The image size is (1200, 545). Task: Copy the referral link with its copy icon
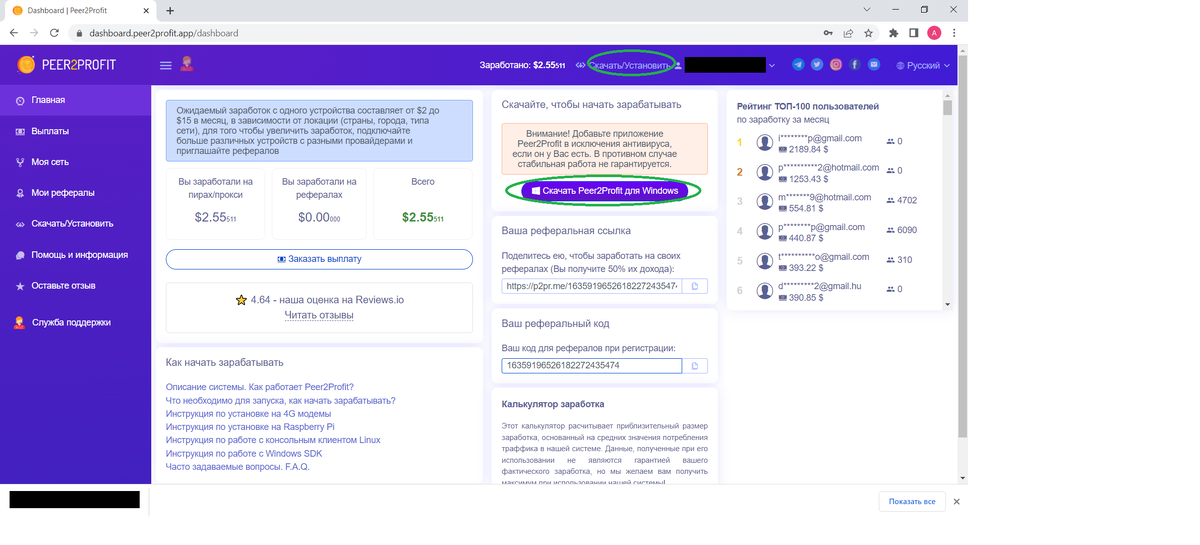(695, 286)
